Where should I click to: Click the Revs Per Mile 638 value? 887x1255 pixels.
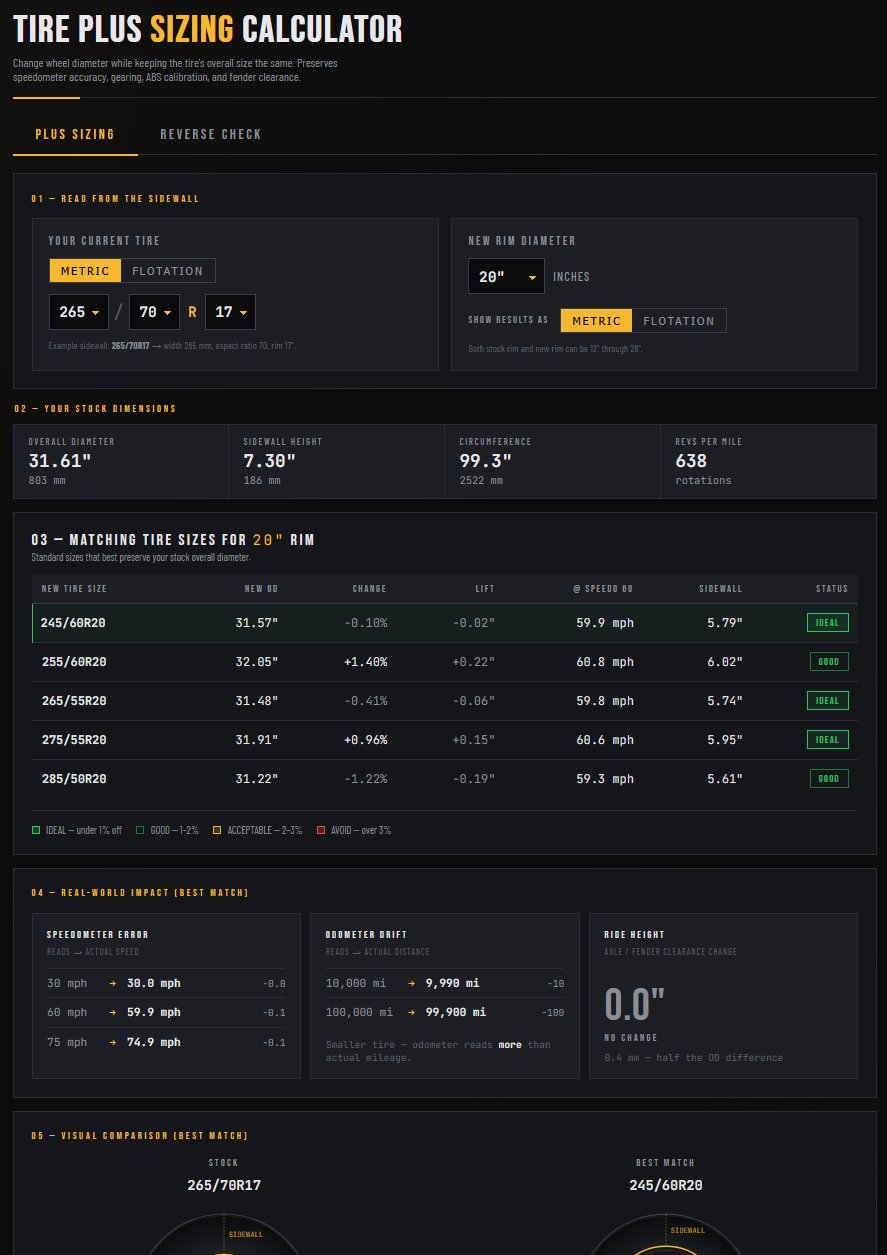691,461
